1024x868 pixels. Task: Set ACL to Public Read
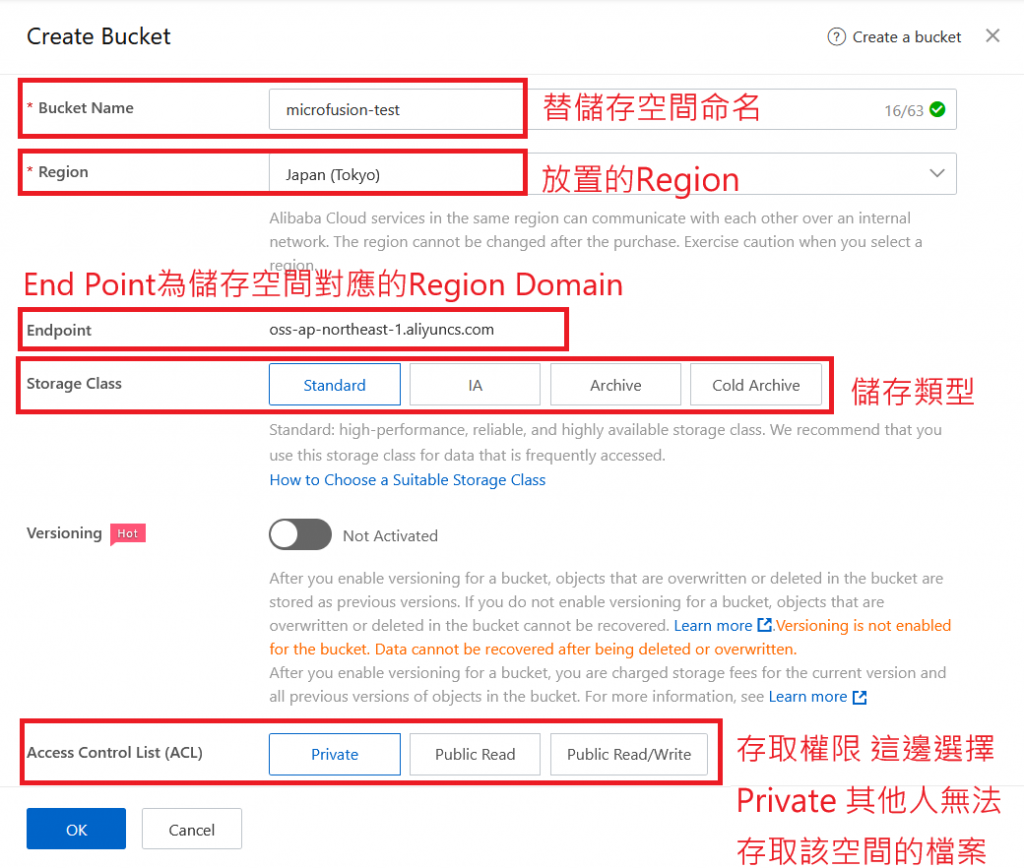point(475,754)
